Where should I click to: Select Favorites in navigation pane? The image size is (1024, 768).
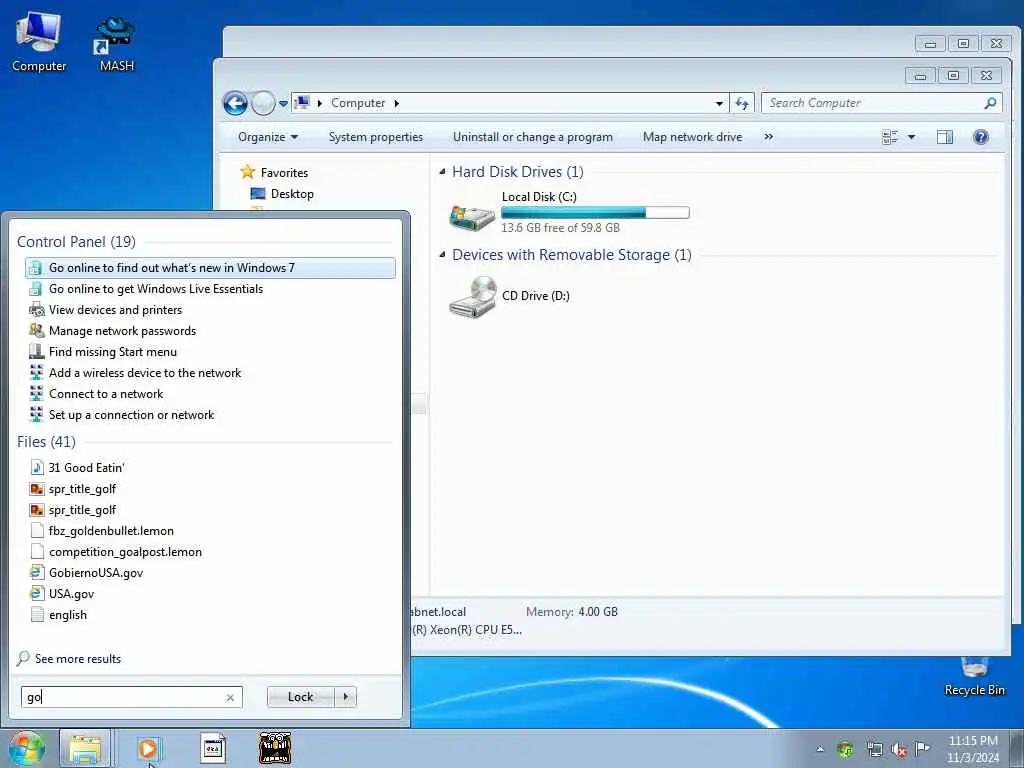coord(284,172)
